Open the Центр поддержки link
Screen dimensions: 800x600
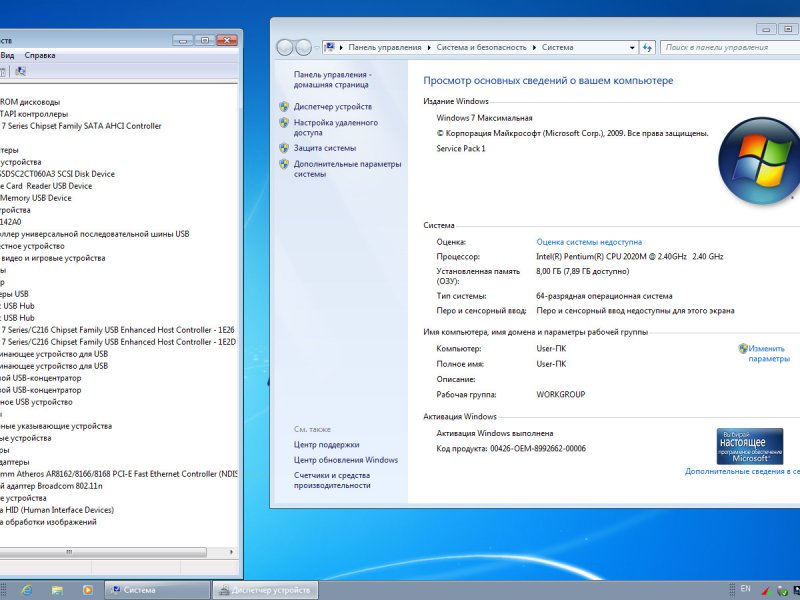point(327,445)
